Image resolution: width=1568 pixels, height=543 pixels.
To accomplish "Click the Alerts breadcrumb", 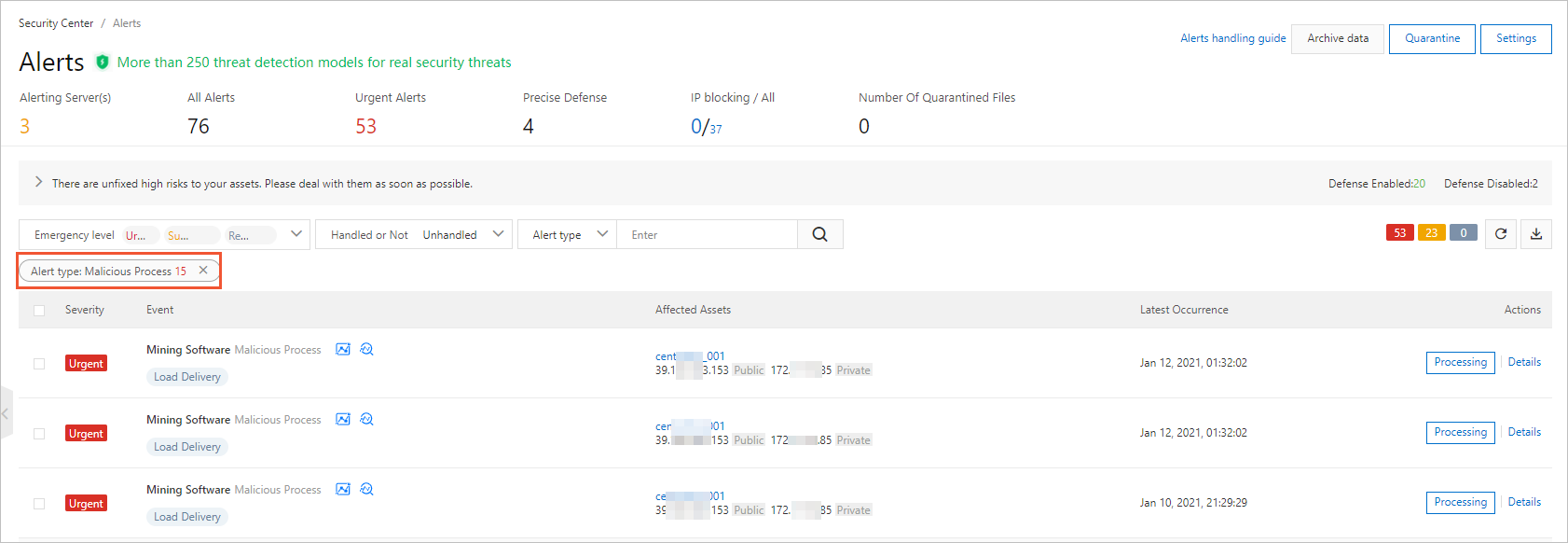I will click(127, 23).
